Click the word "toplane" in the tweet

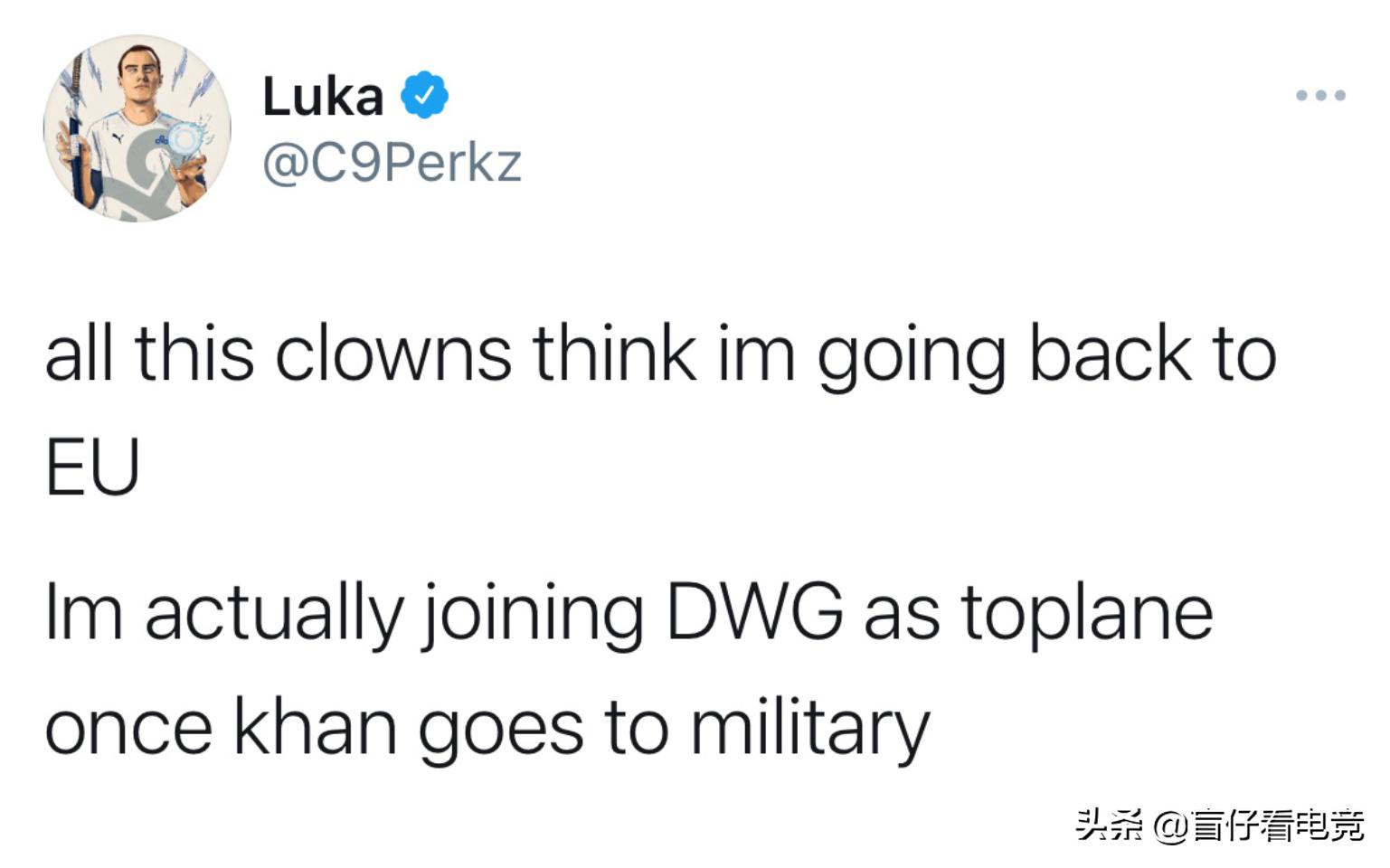click(1086, 615)
